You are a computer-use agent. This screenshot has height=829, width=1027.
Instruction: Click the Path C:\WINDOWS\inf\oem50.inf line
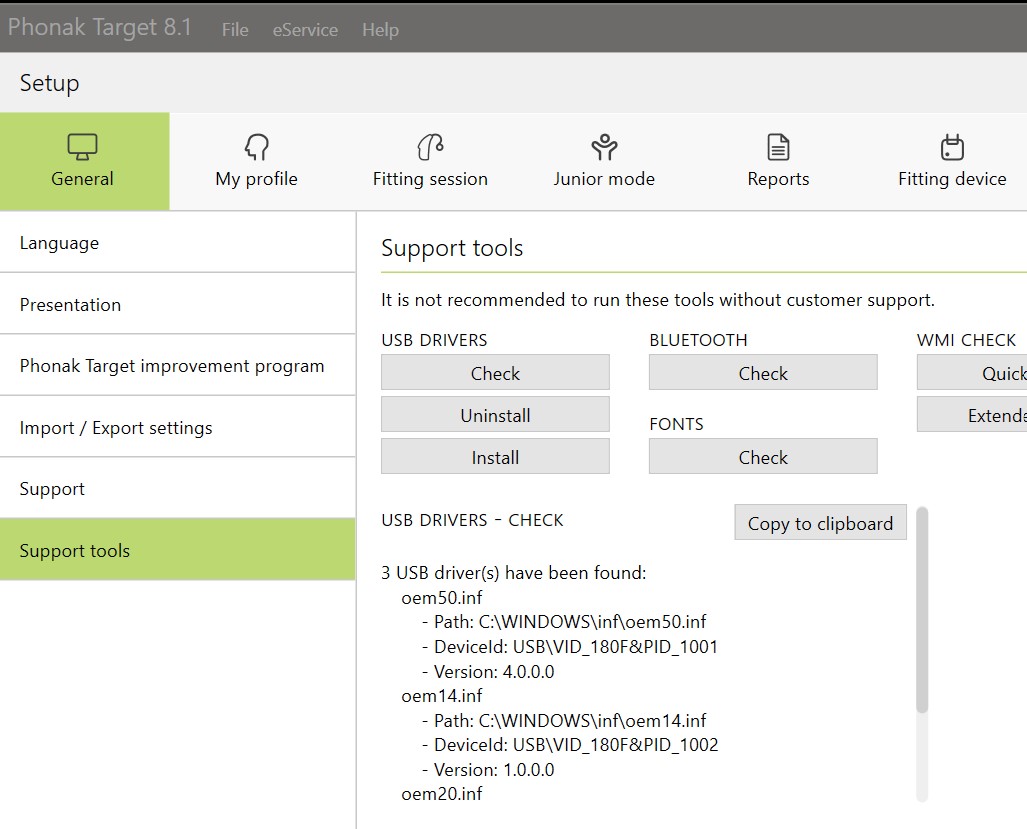tap(564, 621)
